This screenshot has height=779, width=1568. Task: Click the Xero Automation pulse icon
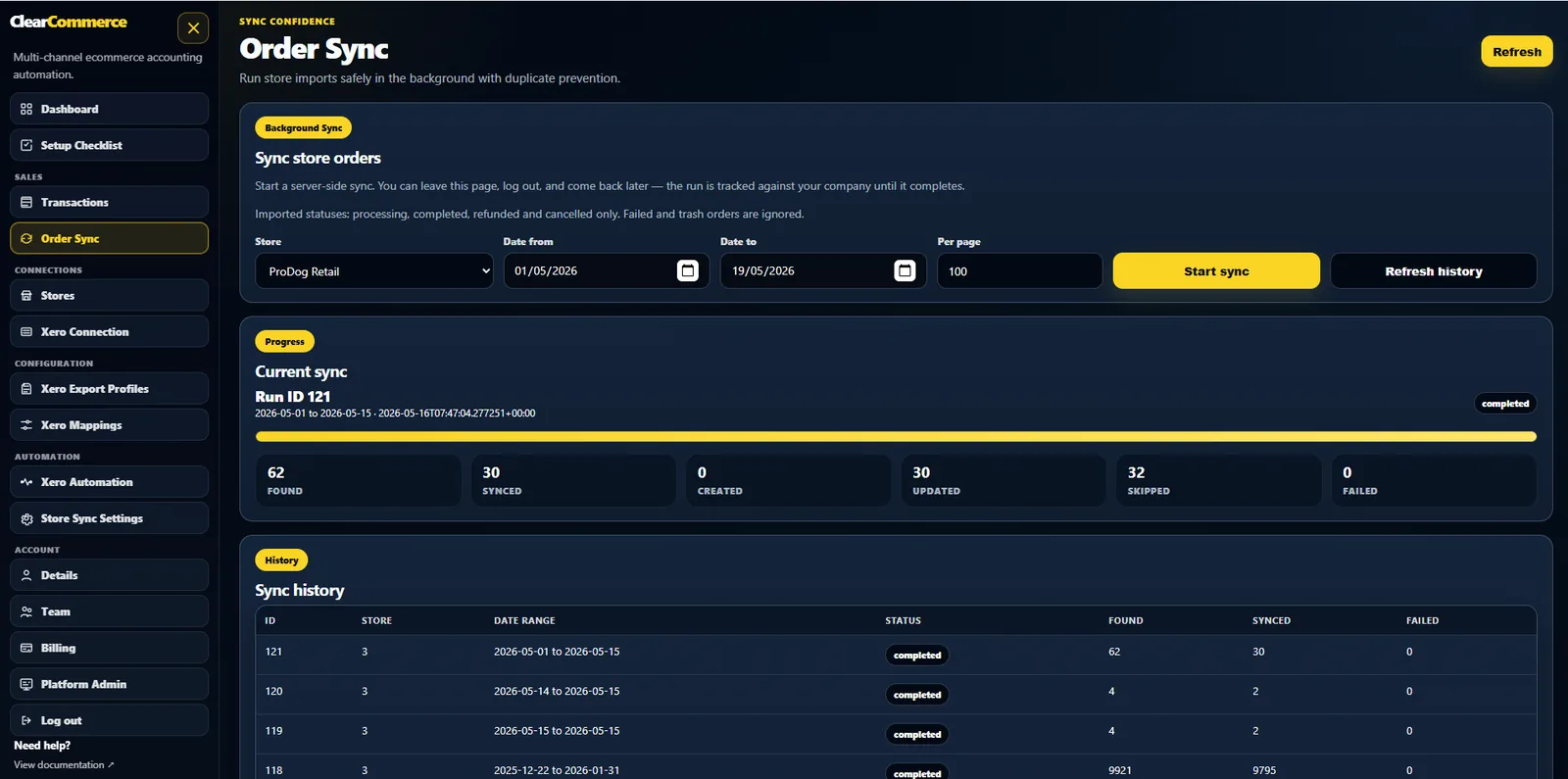click(x=26, y=482)
